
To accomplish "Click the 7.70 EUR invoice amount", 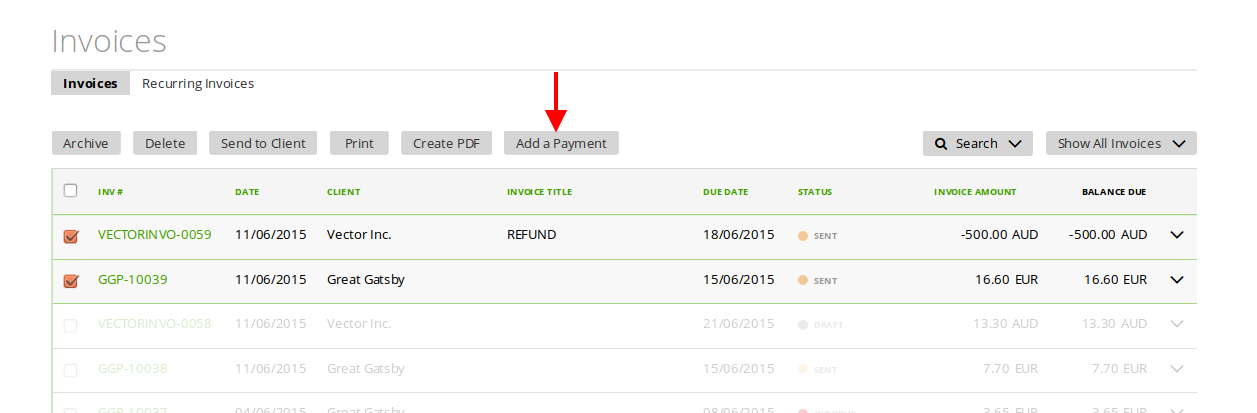I will click(x=1011, y=369).
